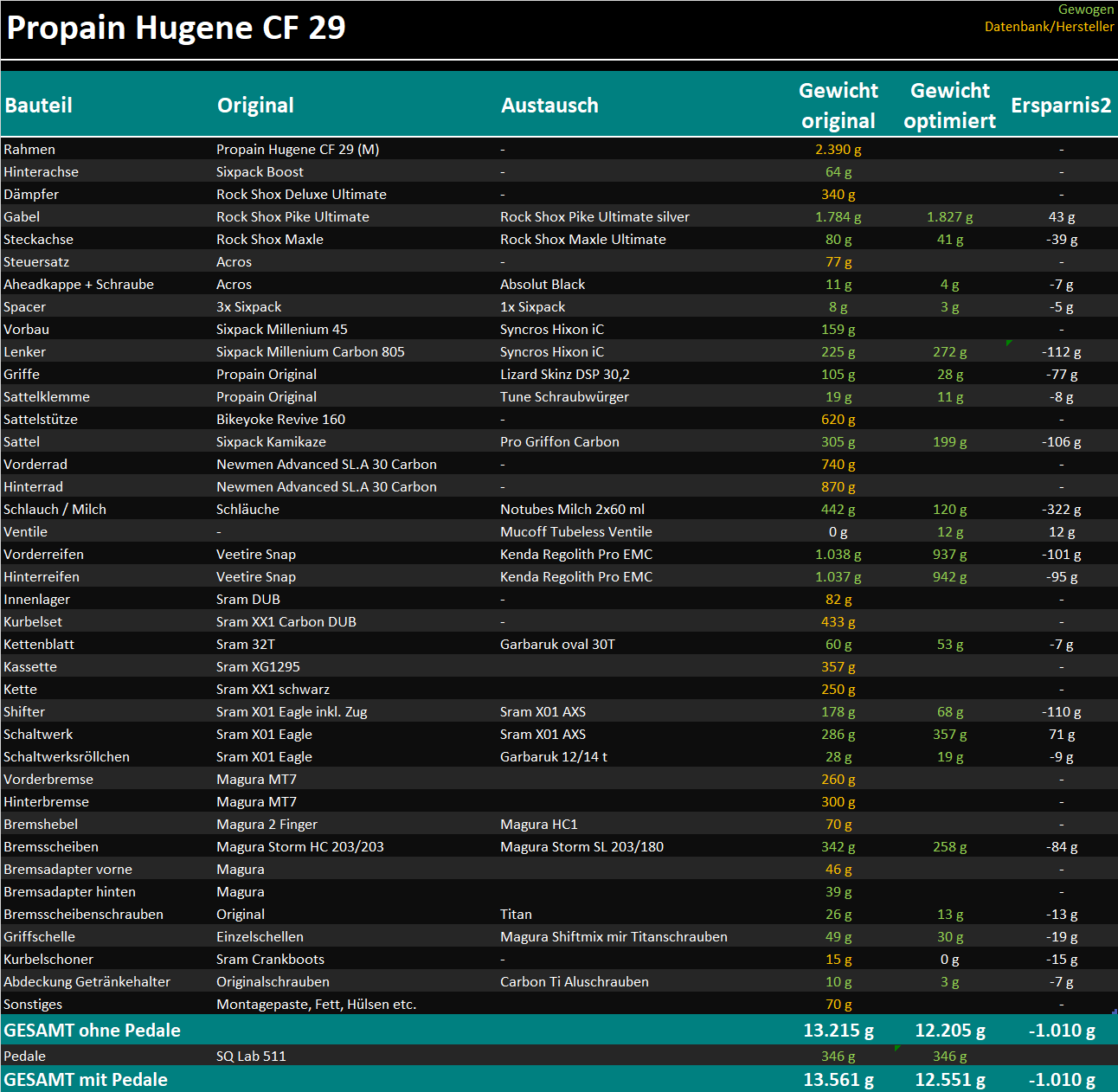Click the '13.561 g' total with pedals
Image resolution: width=1118 pixels, height=1092 pixels.
838,1080
